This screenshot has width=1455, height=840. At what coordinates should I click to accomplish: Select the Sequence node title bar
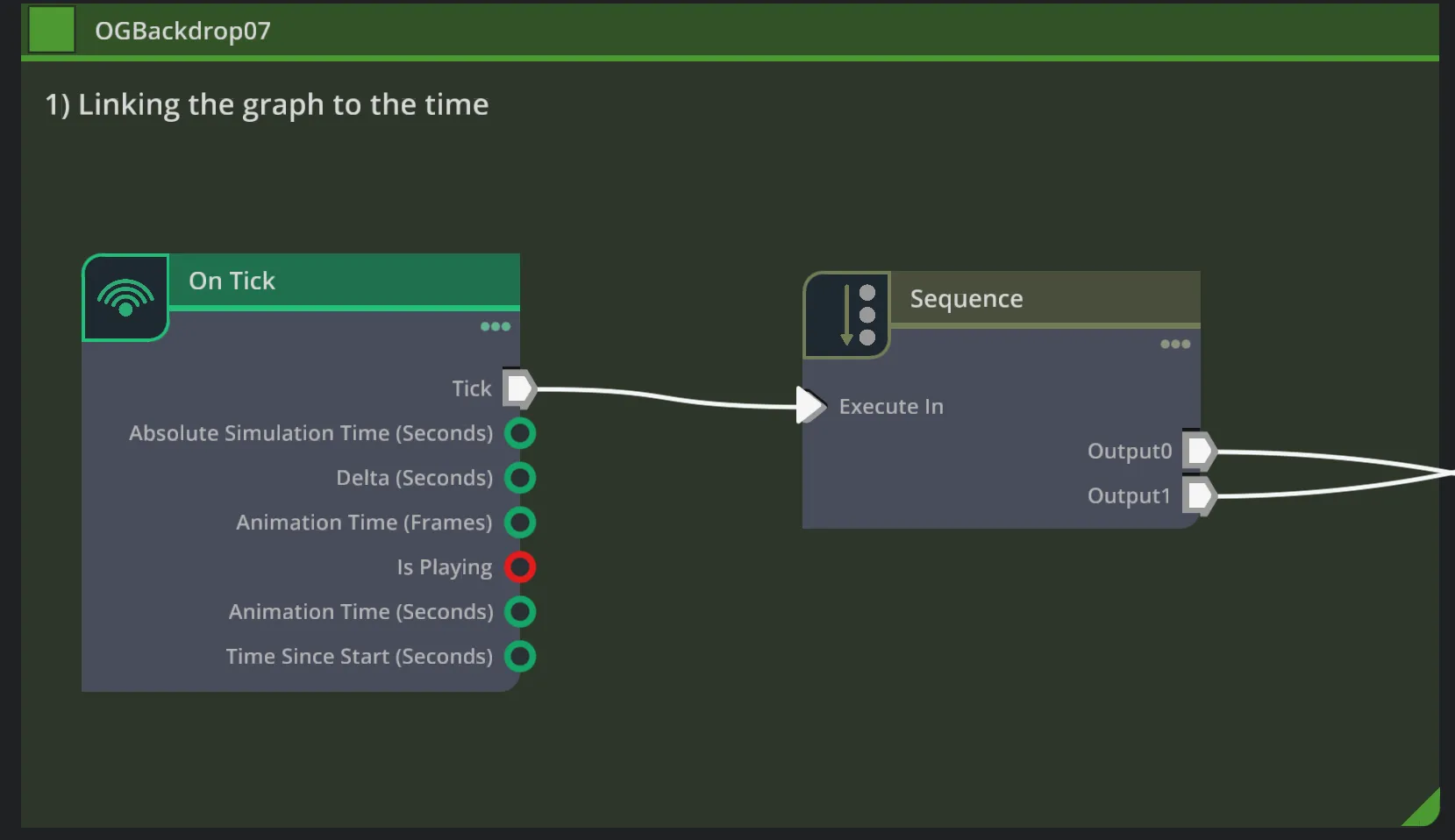point(1044,299)
